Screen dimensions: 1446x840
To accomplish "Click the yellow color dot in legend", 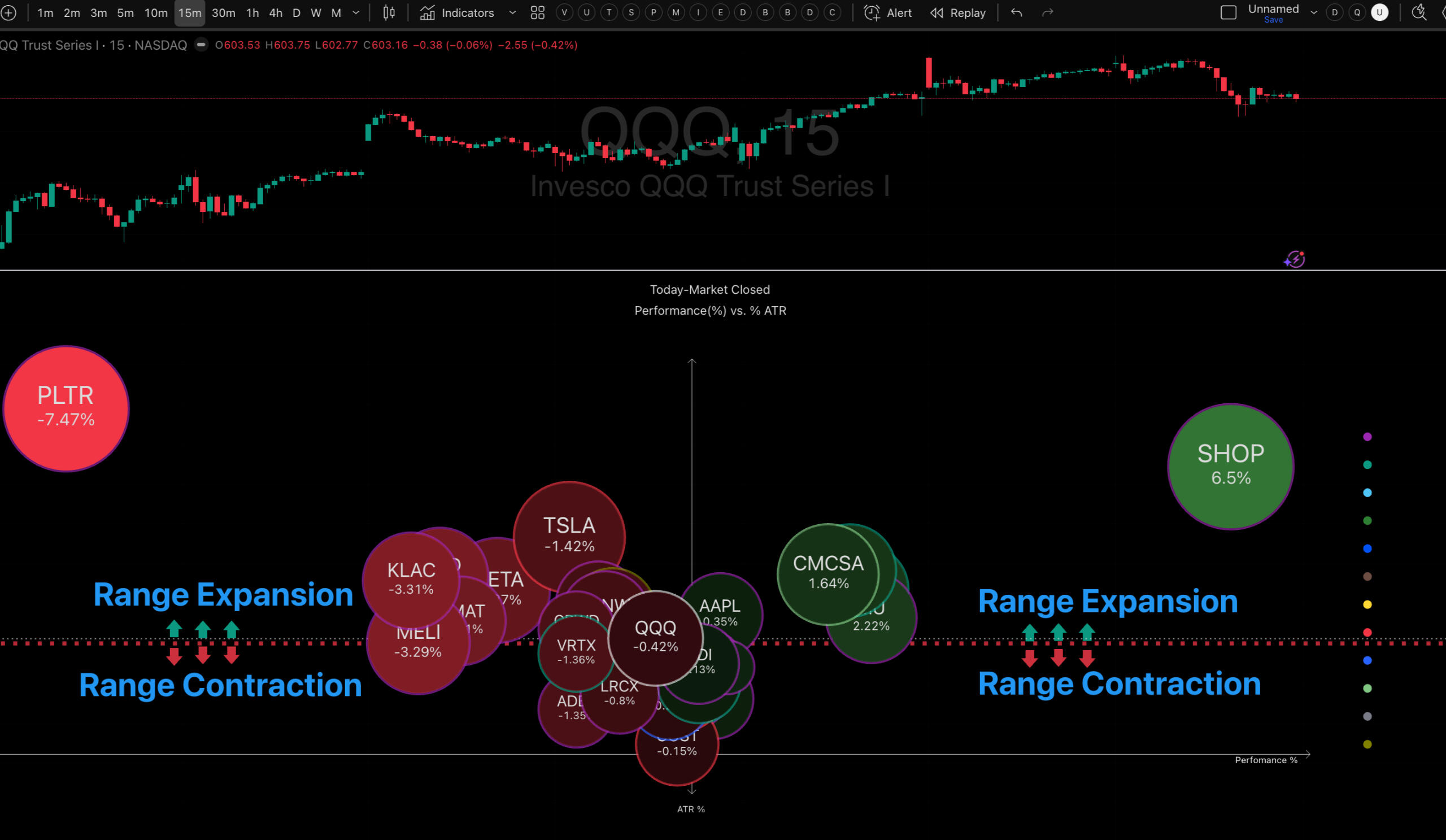I will click(1367, 604).
